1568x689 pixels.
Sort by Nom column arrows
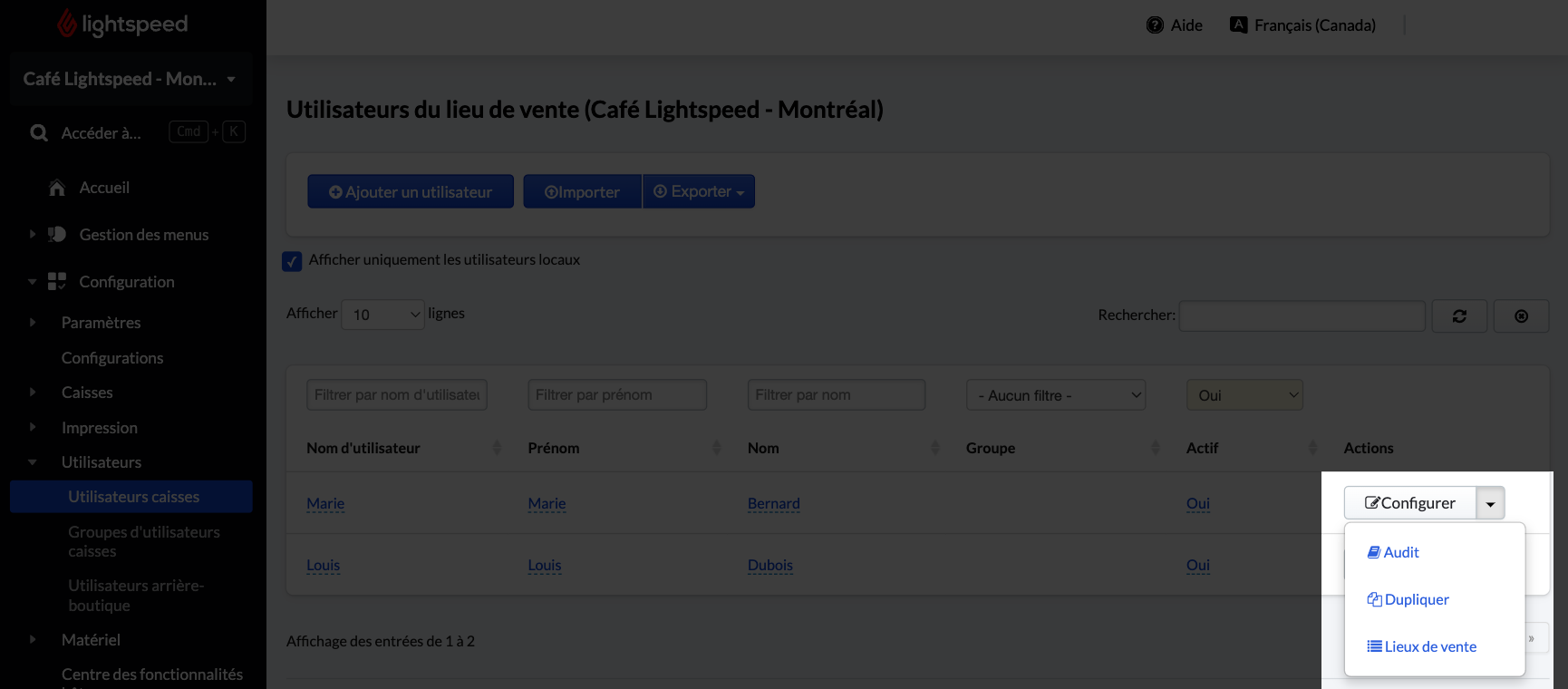[936, 448]
